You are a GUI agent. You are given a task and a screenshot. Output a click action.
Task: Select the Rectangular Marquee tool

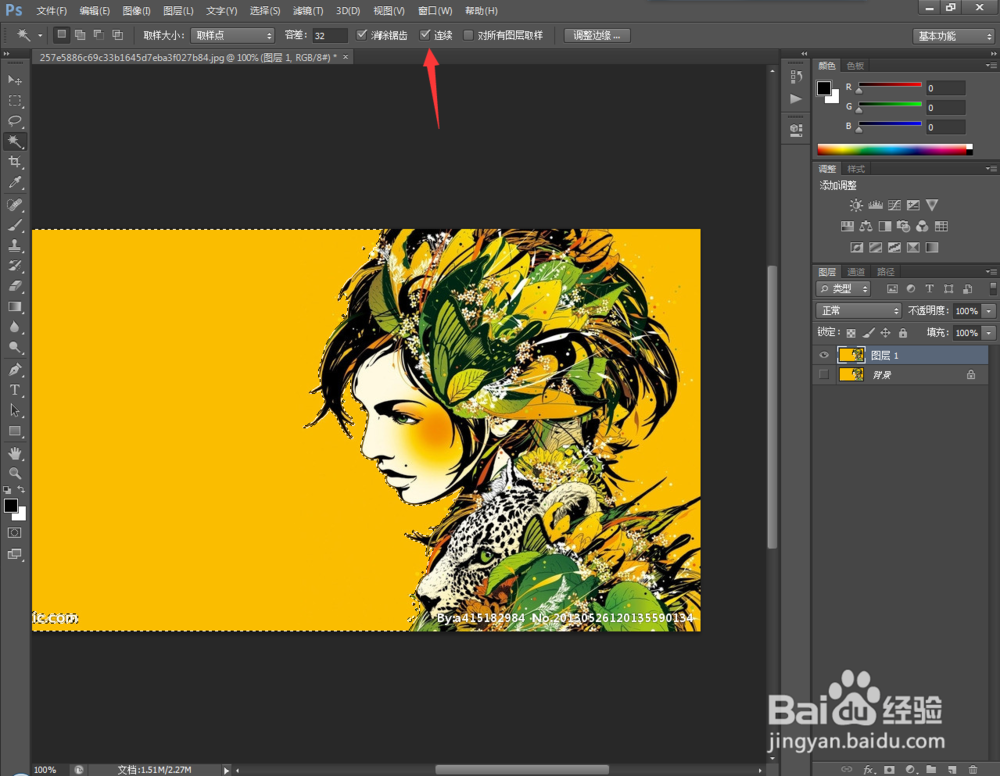pos(15,101)
